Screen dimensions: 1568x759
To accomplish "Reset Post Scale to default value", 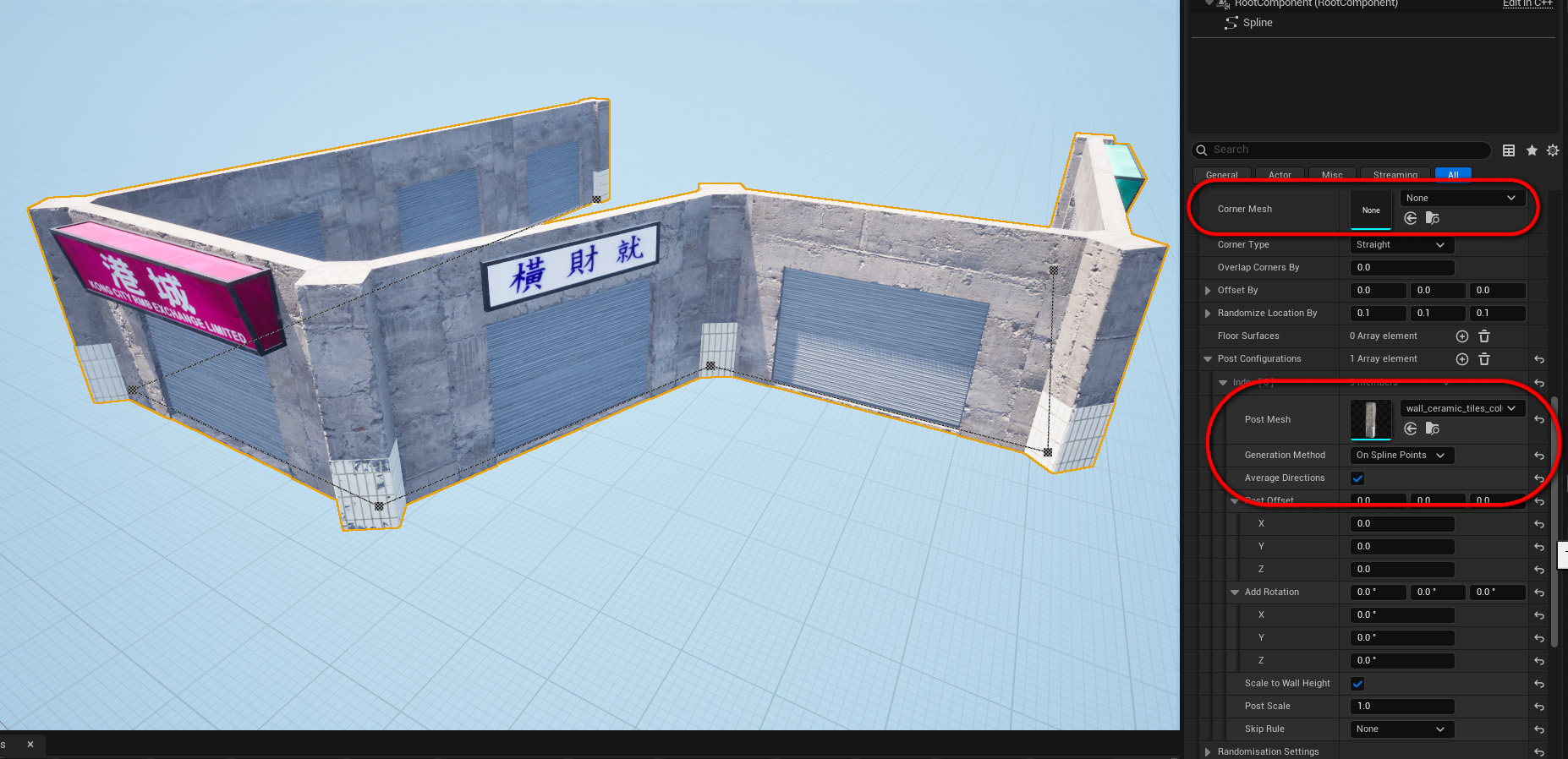I will [1539, 707].
